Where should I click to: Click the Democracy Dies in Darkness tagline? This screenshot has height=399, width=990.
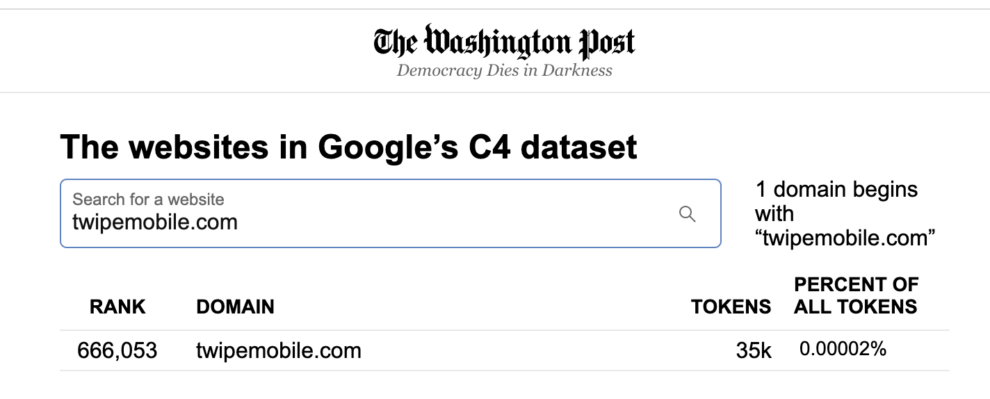click(504, 70)
